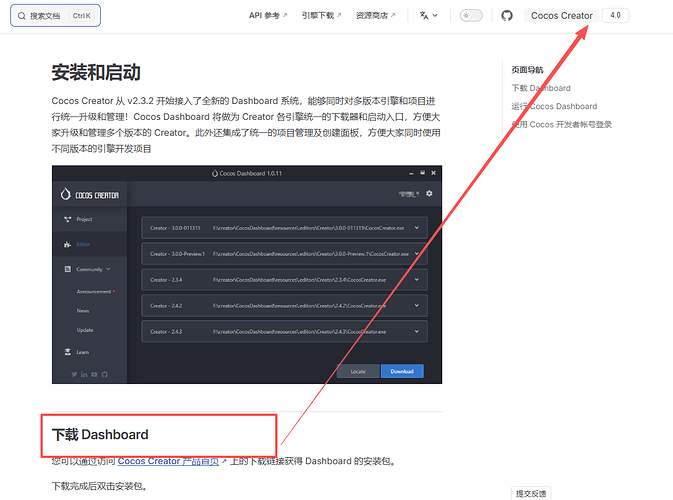Click the Project icon in Dashboard sidebar
Screen dimensions: 673x500
tap(68, 219)
